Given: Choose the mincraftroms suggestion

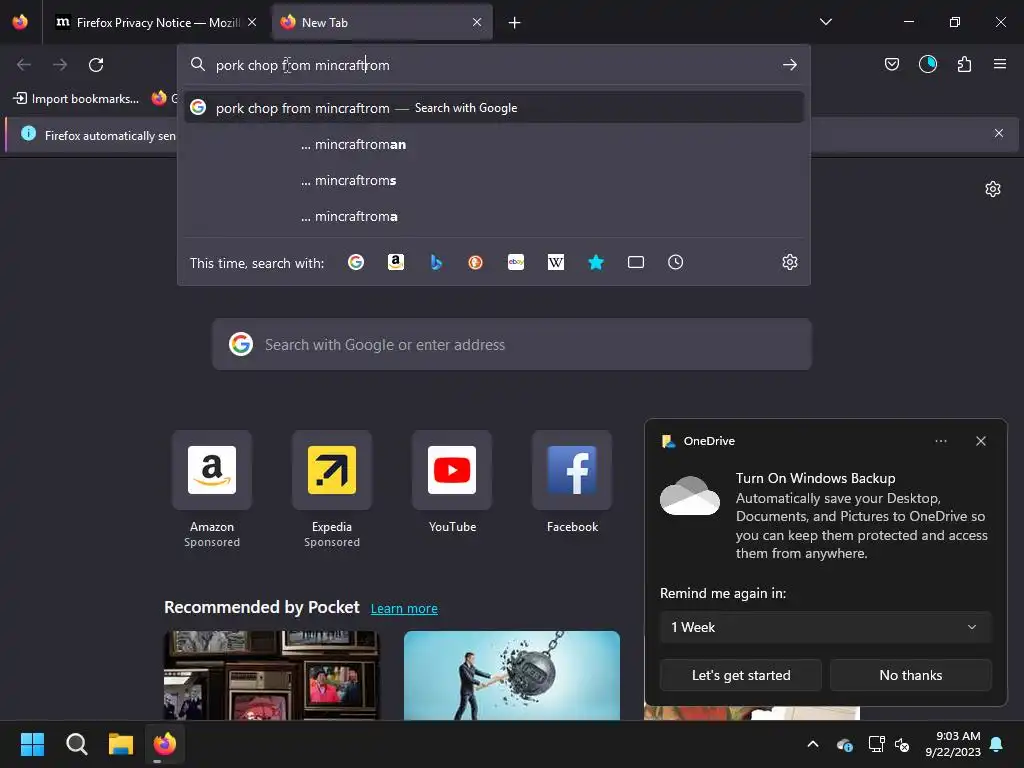Looking at the screenshot, I should click(x=494, y=180).
